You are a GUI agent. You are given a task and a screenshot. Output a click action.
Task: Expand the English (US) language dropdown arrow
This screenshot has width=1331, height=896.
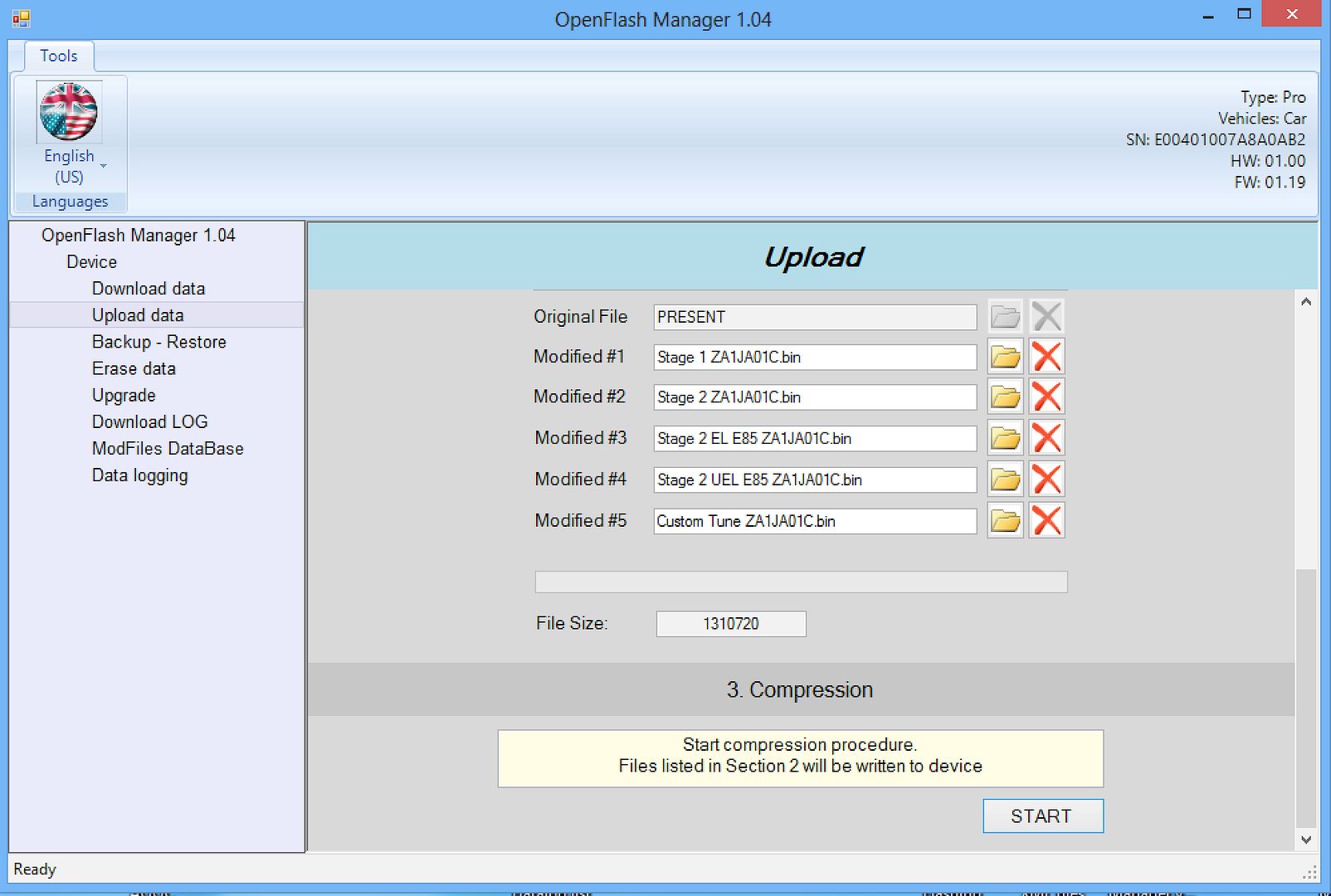click(104, 166)
